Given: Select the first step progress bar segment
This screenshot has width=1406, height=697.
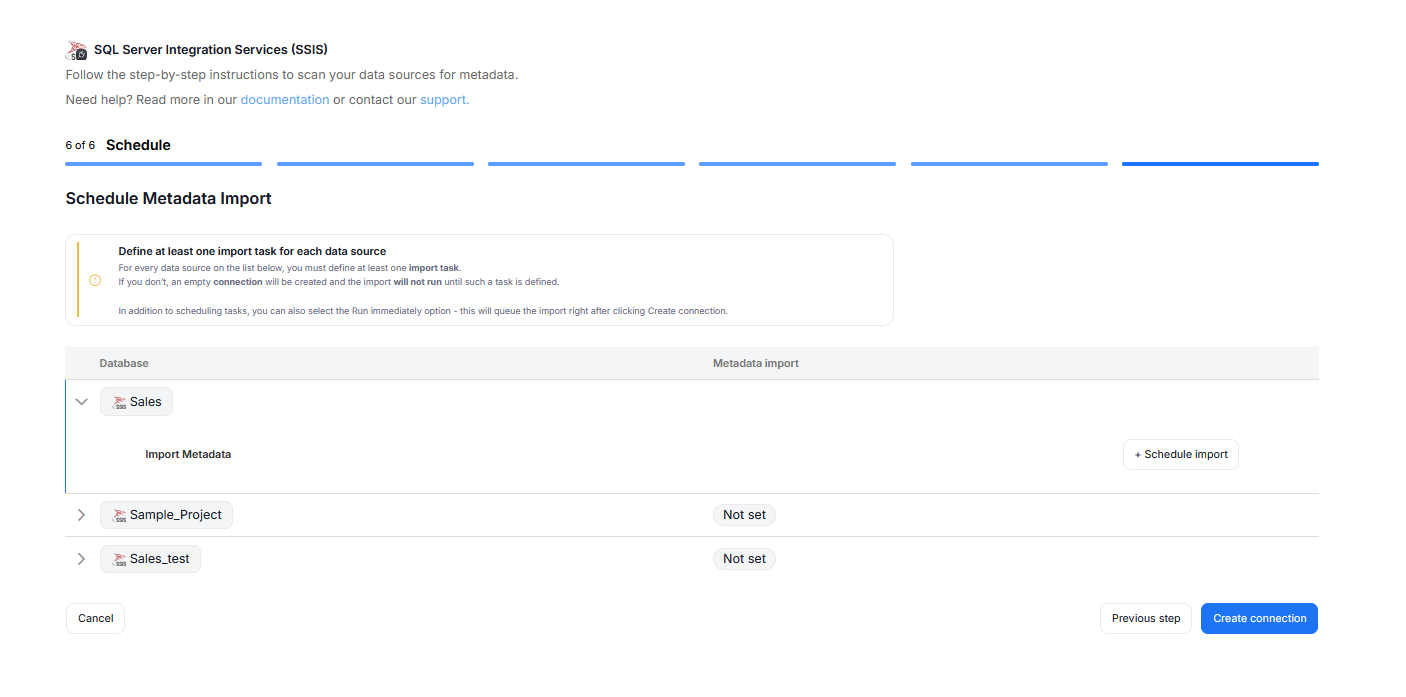Looking at the screenshot, I should 163,163.
